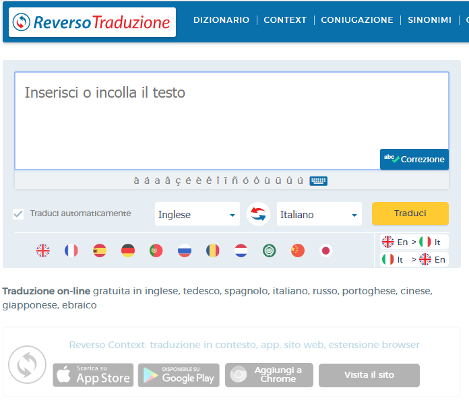This screenshot has width=469, height=400.
Task: Choose the It > En language pair shortcut
Action: 414,259
